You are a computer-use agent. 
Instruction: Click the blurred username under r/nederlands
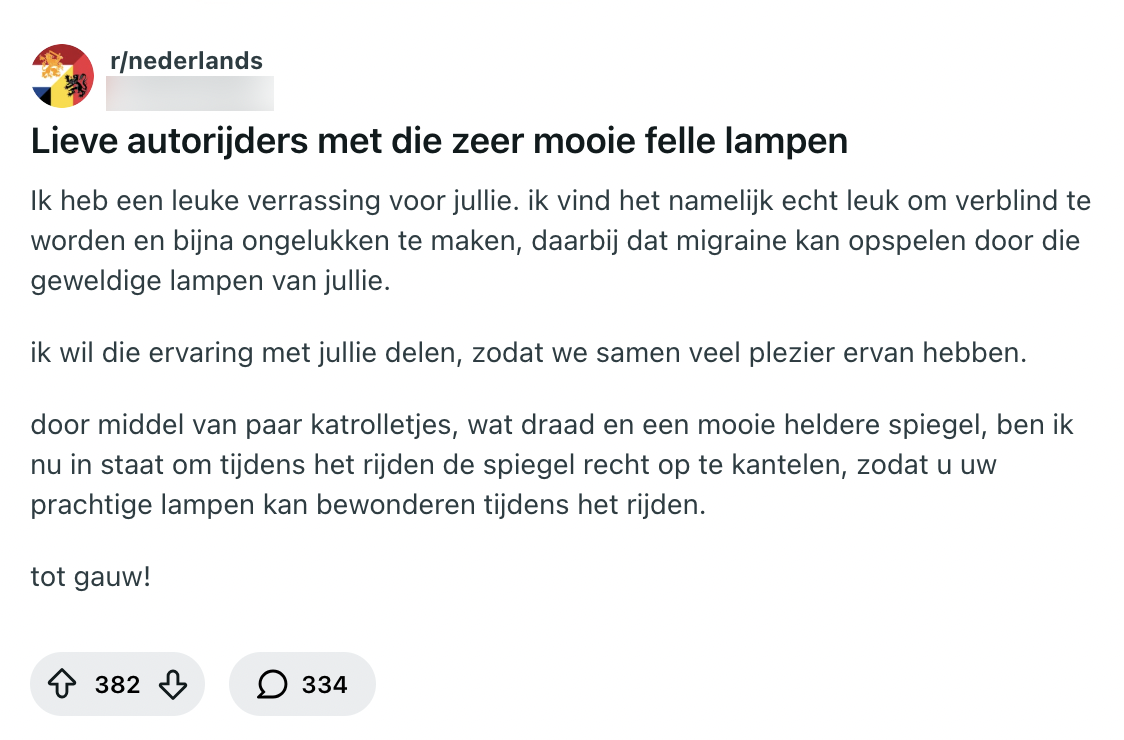(189, 92)
